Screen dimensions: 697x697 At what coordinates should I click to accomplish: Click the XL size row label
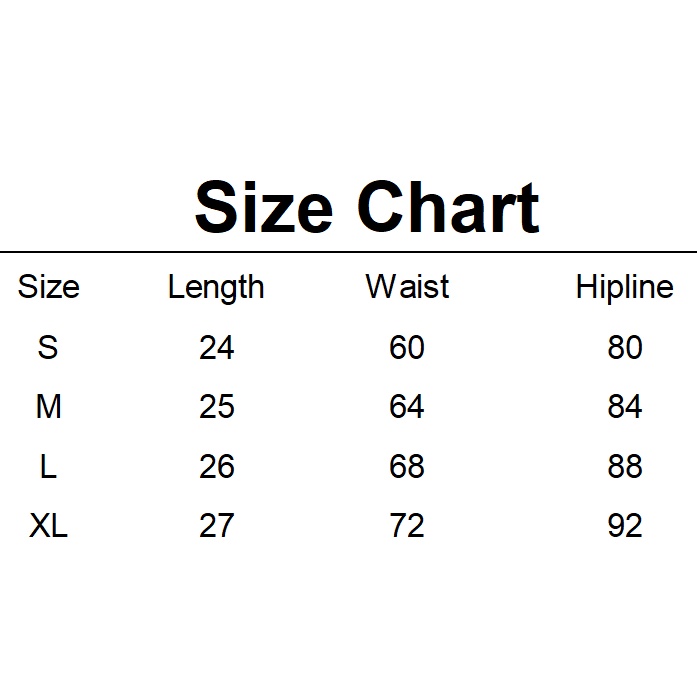(48, 525)
